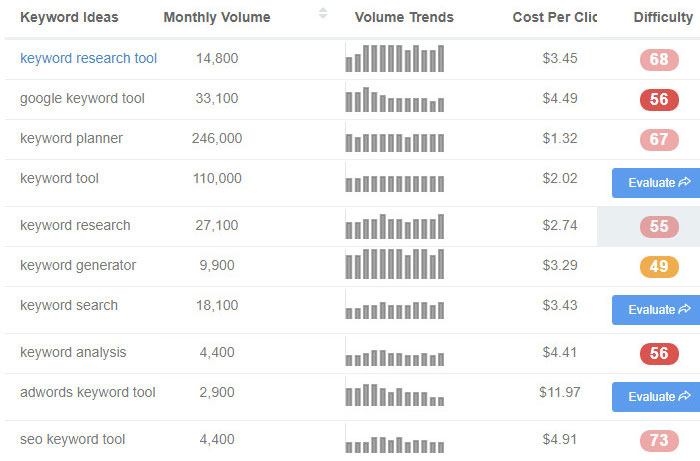Click the keyword generator trend chart
Screen dimensions: 700x461
pos(395,264)
